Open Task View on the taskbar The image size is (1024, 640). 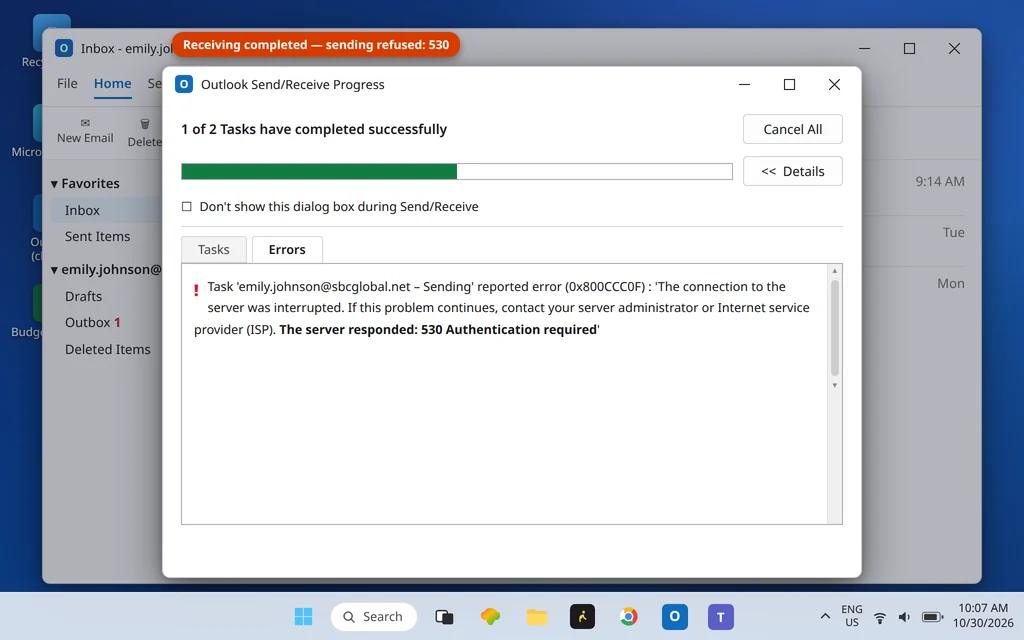coord(444,616)
